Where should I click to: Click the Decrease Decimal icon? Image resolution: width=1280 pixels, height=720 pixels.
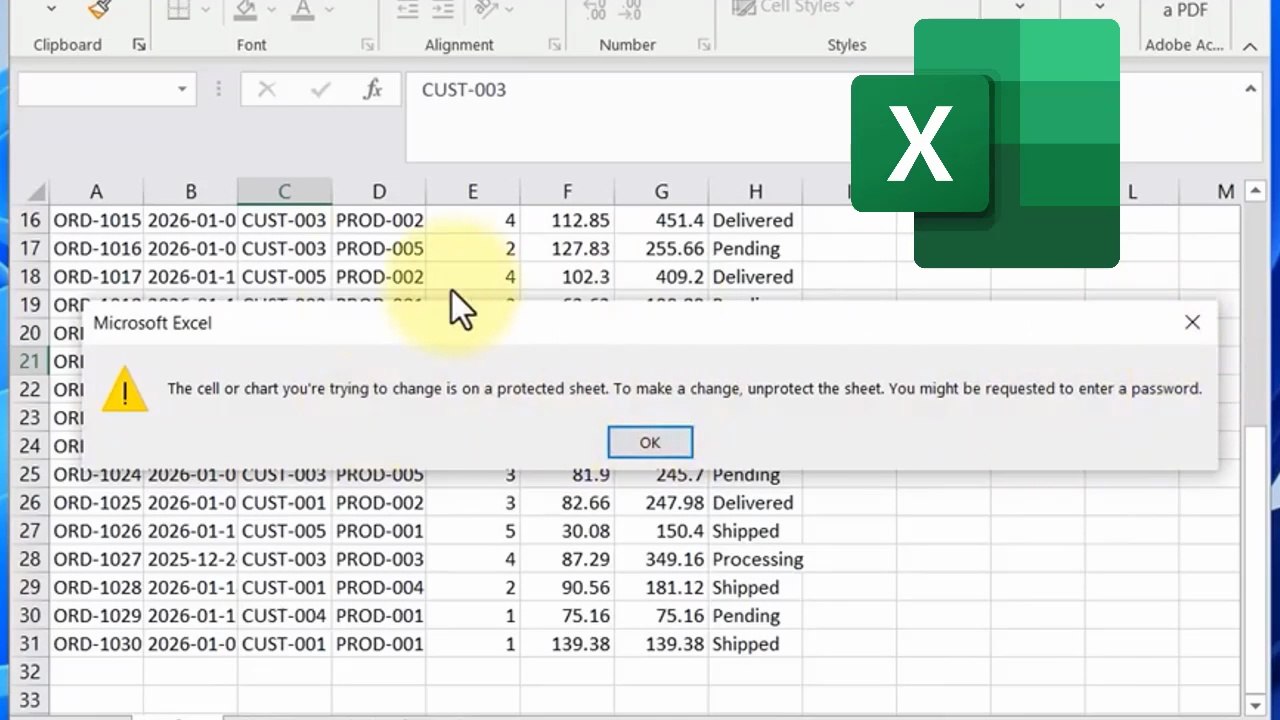[630, 10]
